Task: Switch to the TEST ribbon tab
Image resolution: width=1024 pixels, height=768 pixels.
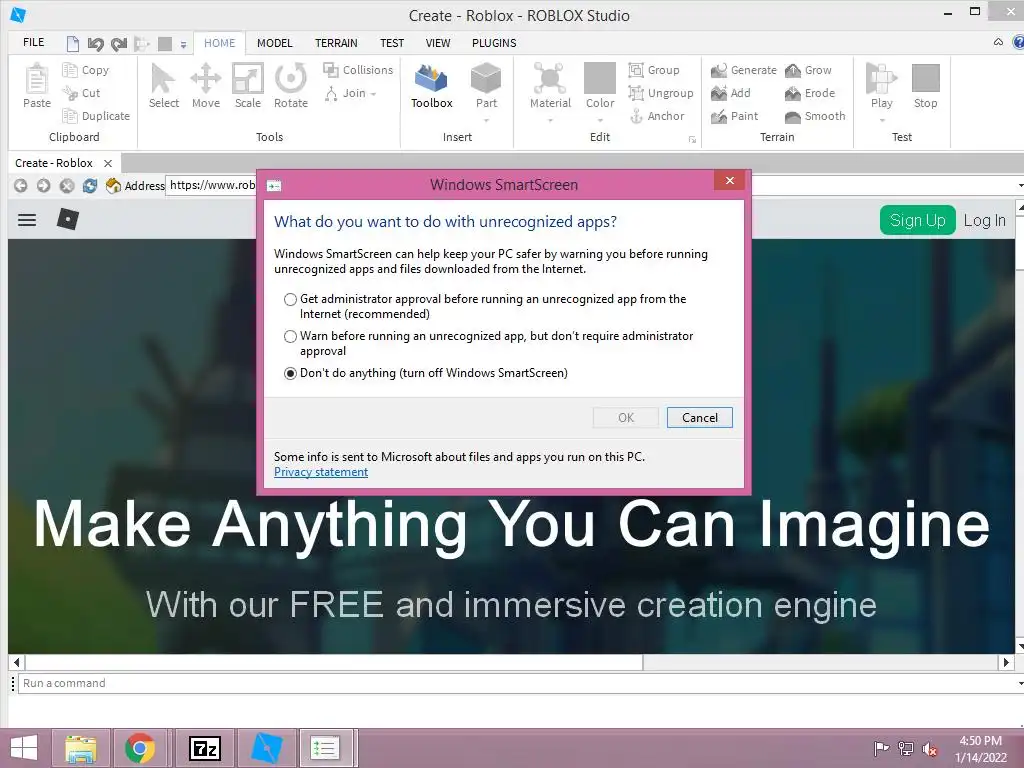Action: 392,43
